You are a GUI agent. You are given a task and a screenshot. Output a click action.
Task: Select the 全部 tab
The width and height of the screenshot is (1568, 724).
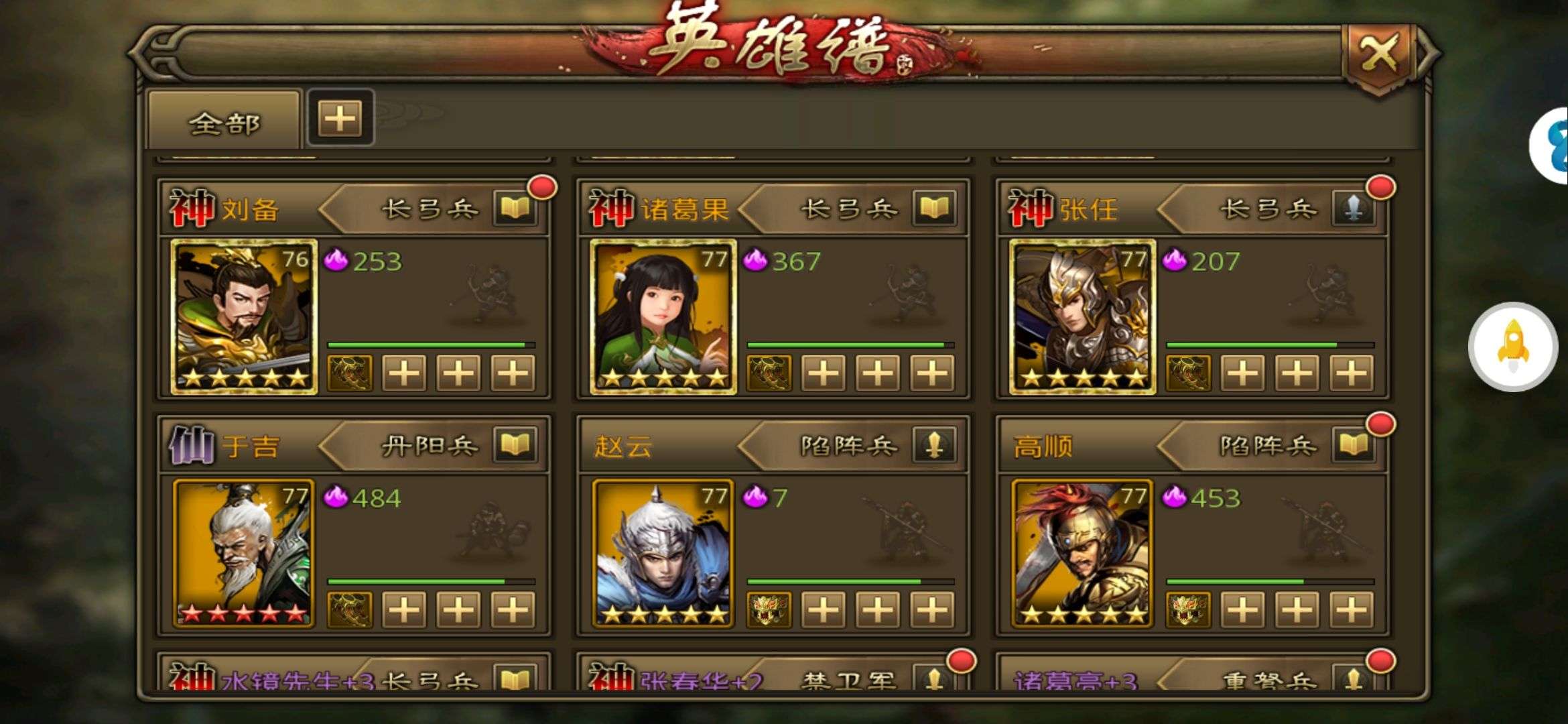(x=224, y=122)
